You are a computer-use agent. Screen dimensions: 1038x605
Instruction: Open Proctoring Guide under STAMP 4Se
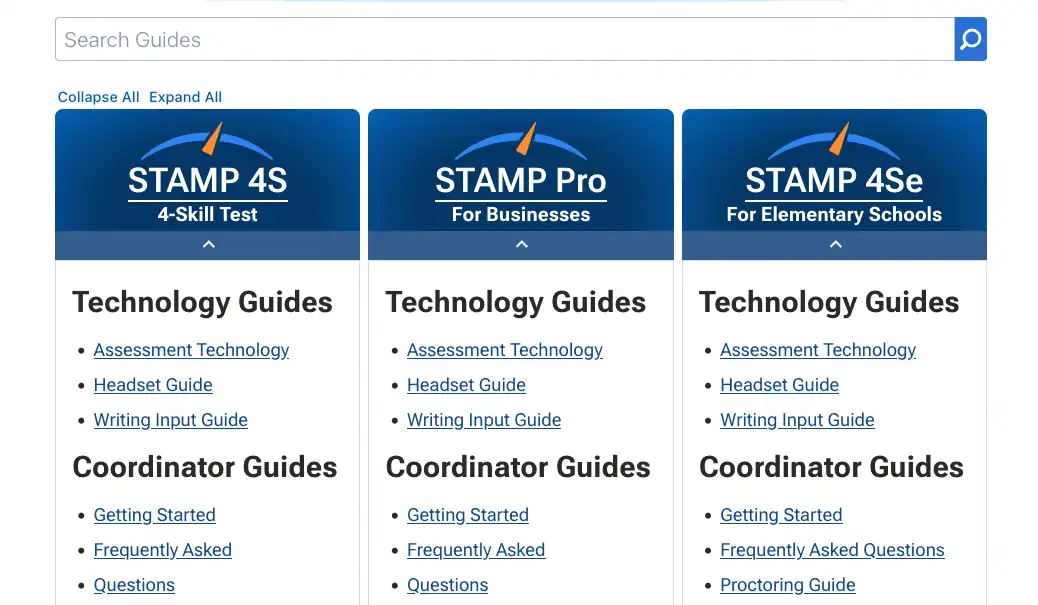click(x=787, y=585)
